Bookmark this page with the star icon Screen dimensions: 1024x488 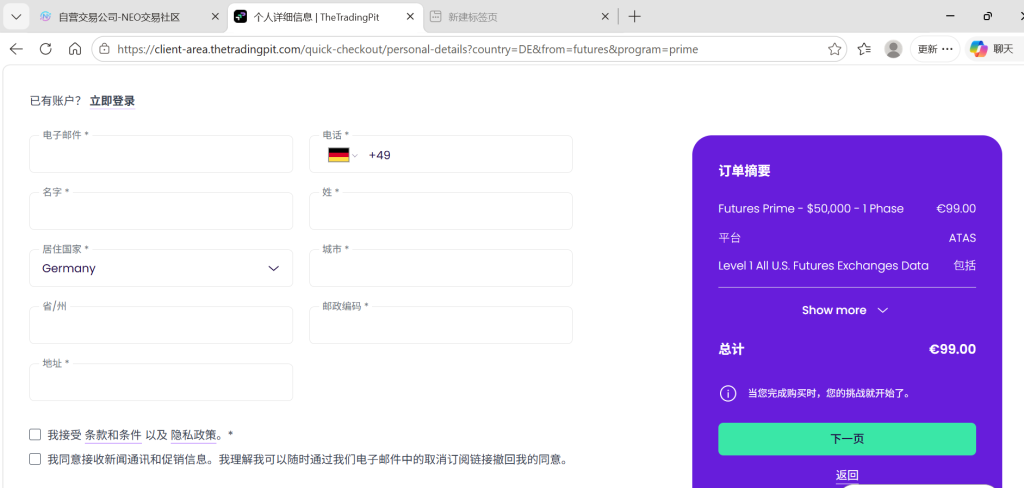click(834, 49)
